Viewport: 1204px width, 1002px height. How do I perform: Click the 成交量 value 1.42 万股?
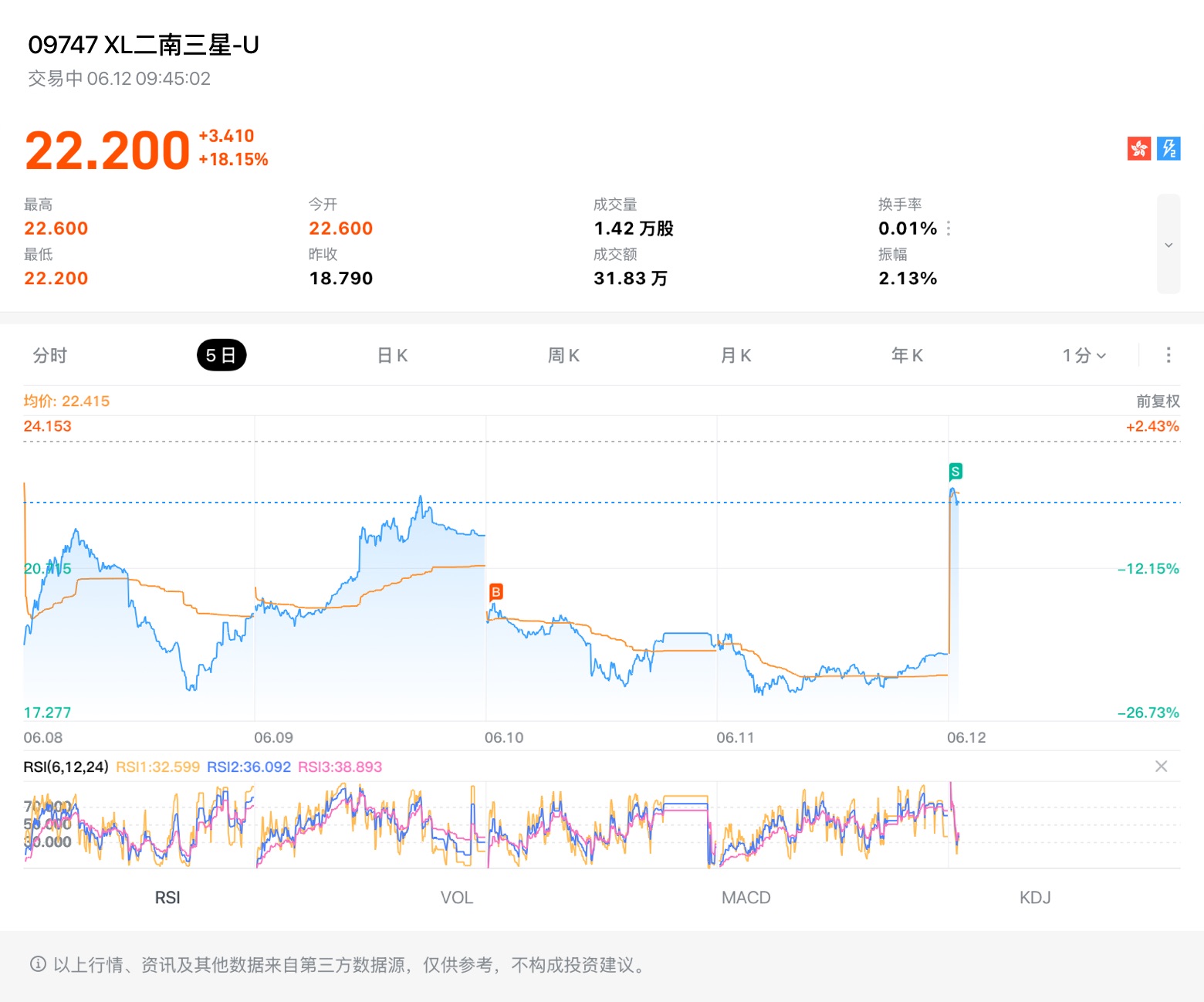click(x=634, y=228)
